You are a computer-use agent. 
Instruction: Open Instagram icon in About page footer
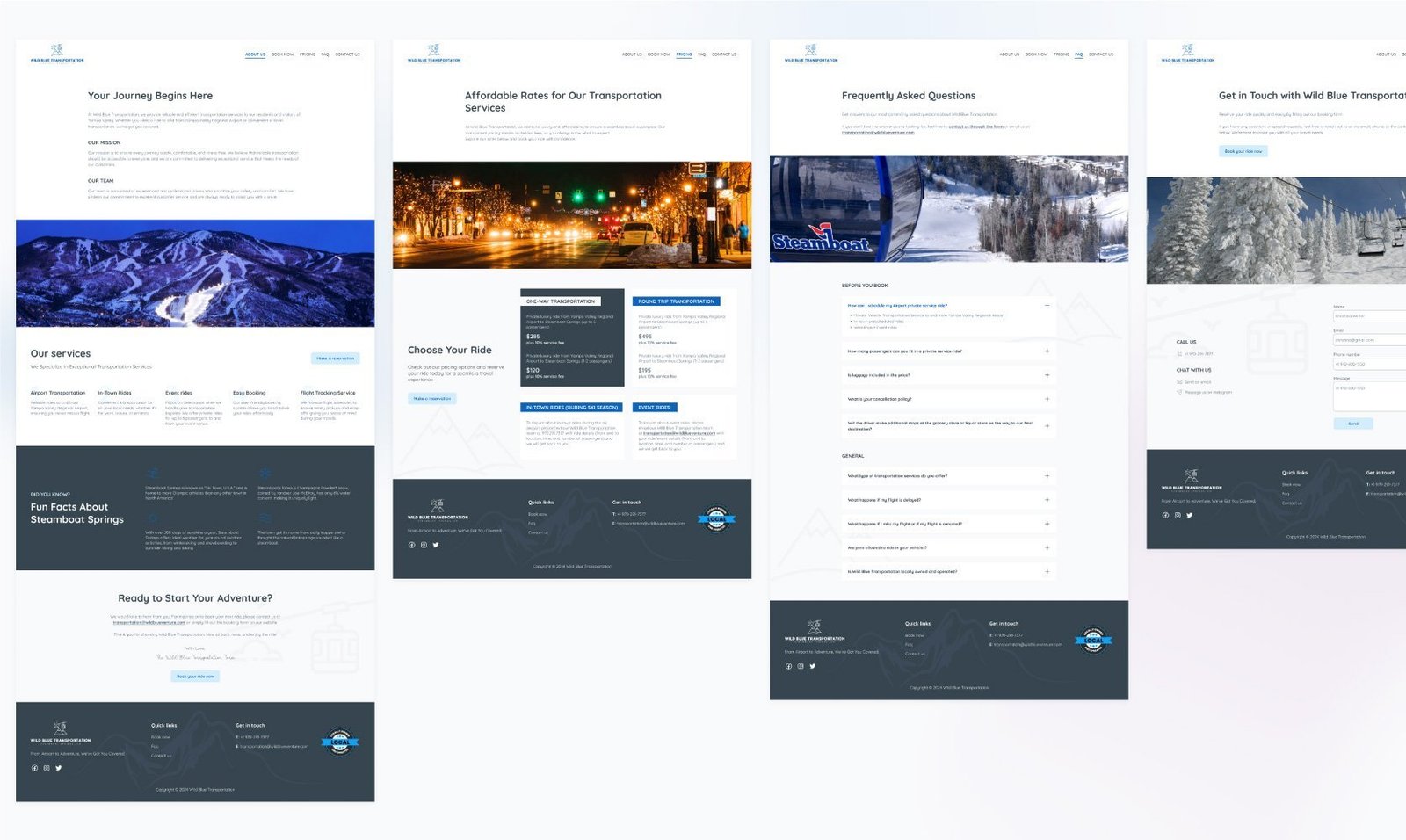point(47,768)
